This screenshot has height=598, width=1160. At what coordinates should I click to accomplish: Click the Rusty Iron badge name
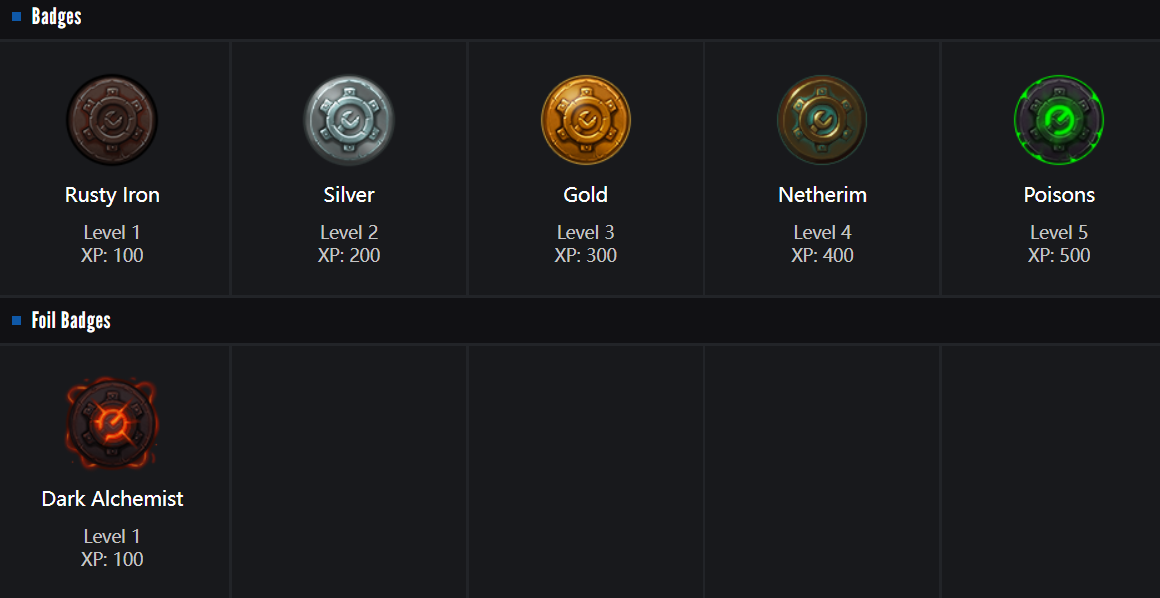[x=112, y=195]
